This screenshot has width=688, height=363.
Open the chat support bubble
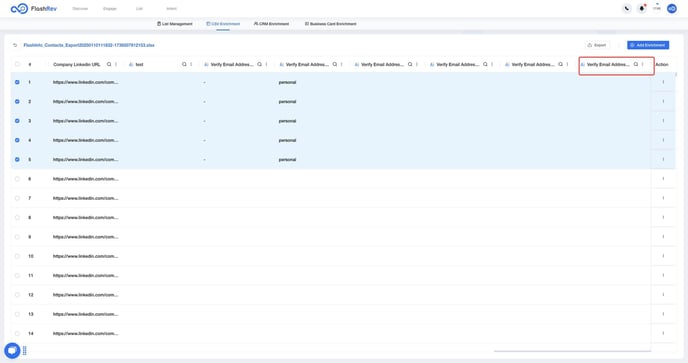(x=12, y=350)
